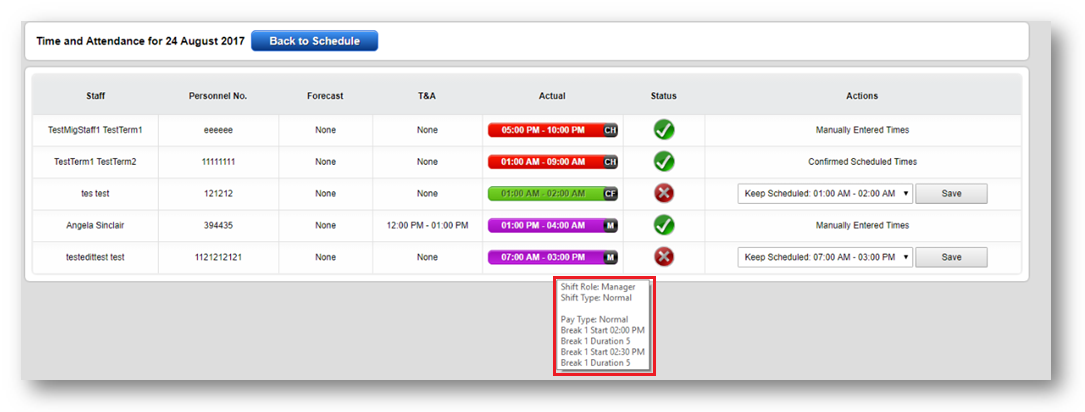Image resolution: width=1085 pixels, height=412 pixels.
Task: Click red X status for testedittest test
Action: [663, 258]
